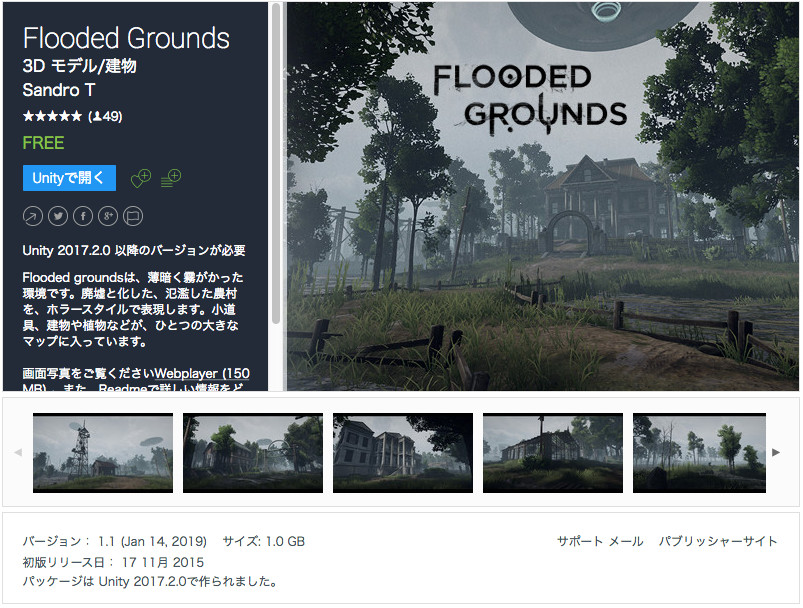Click the Unity 2017.2.0 version requirement text
This screenshot has height=608, width=803.
tap(134, 250)
